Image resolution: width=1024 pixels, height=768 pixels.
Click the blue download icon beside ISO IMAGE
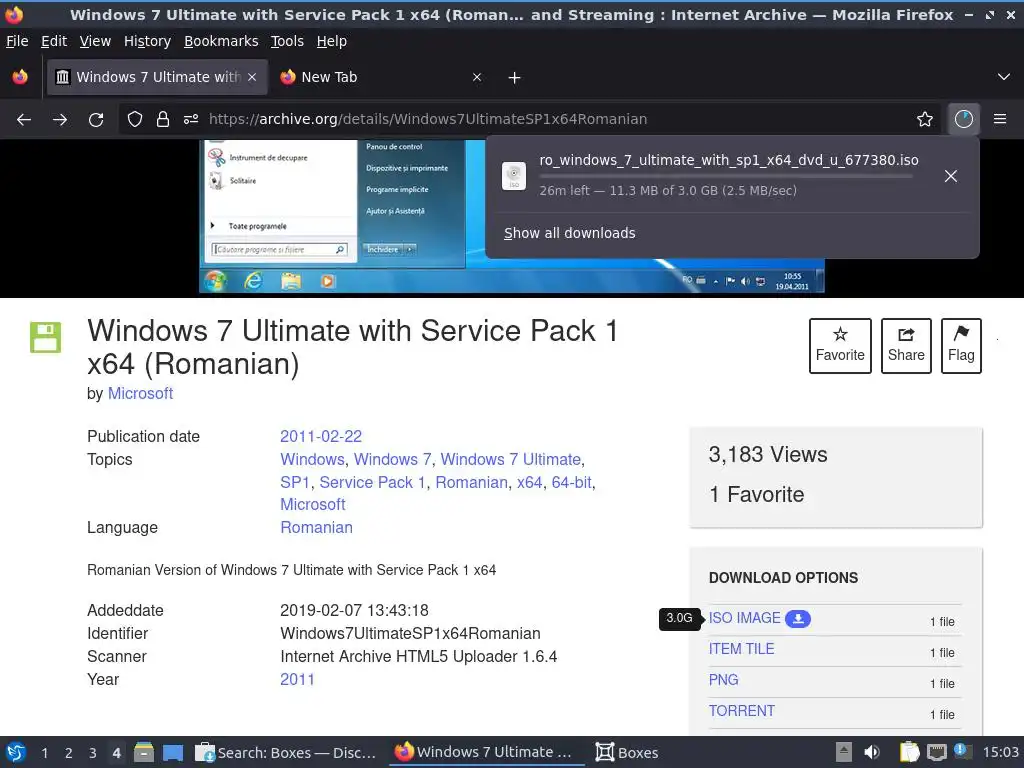[797, 618]
